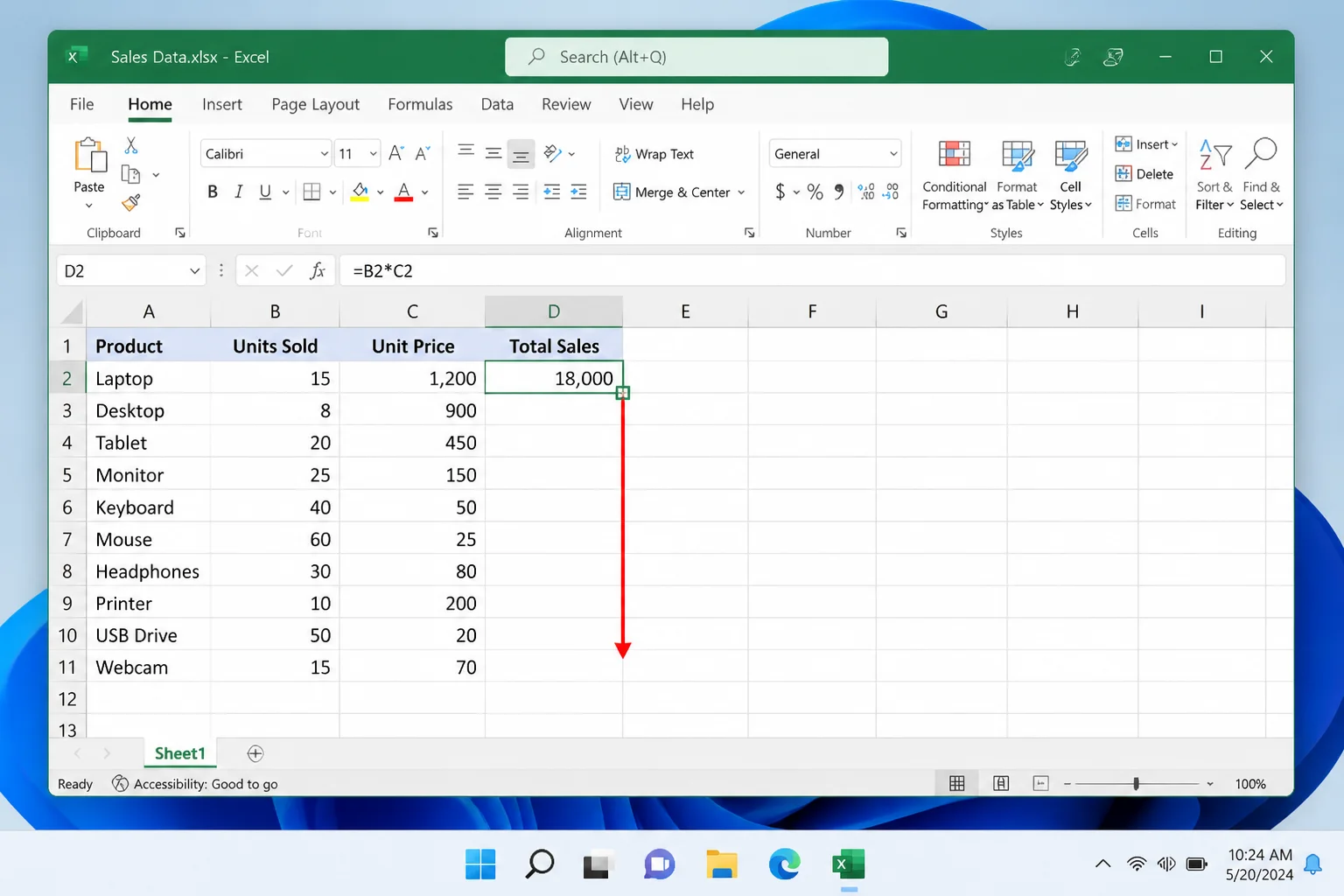Click the zoom slider handle
Image resolution: width=1344 pixels, height=896 pixels.
(x=1136, y=784)
